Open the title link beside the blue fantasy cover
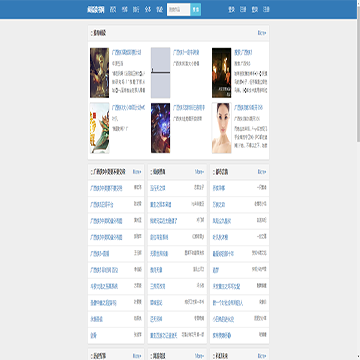Screen dimensions: 360x360 pos(189,108)
